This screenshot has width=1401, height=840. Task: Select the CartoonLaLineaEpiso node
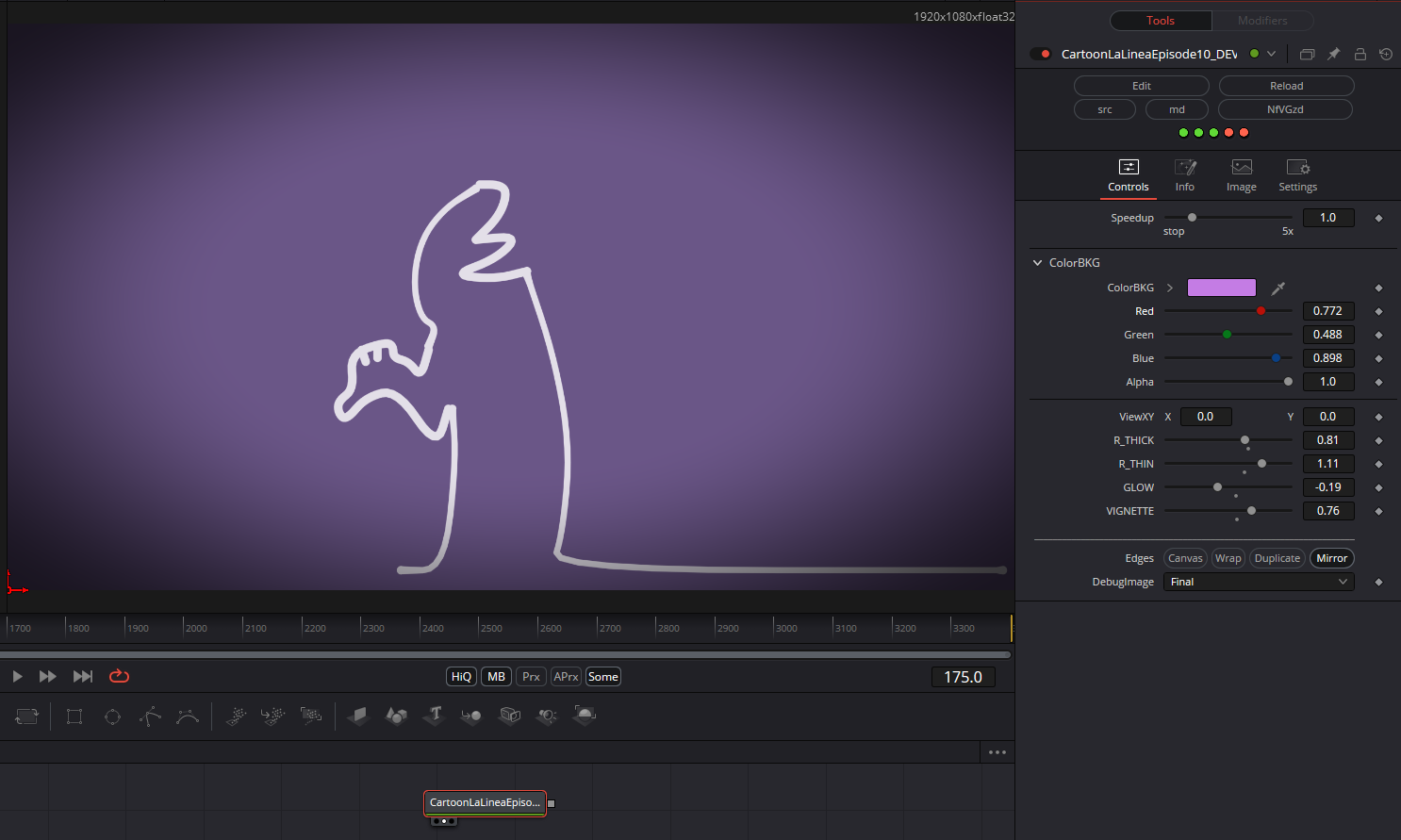pyautogui.click(x=485, y=803)
